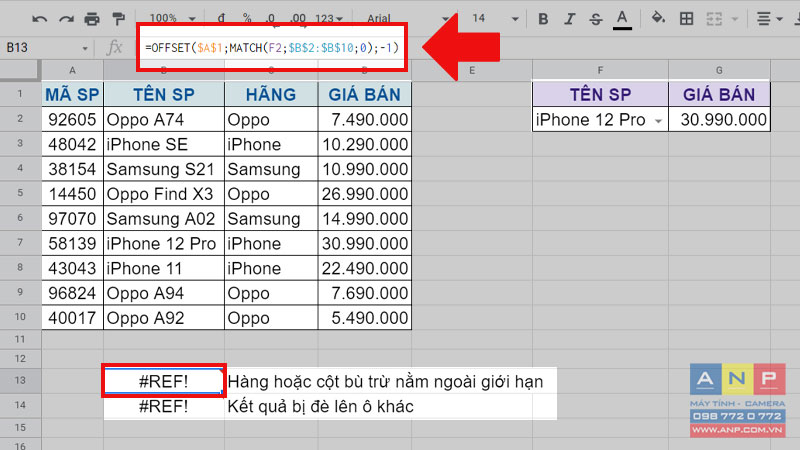The height and width of the screenshot is (450, 800).
Task: Click the TÊN SP header in column F
Action: click(x=600, y=94)
